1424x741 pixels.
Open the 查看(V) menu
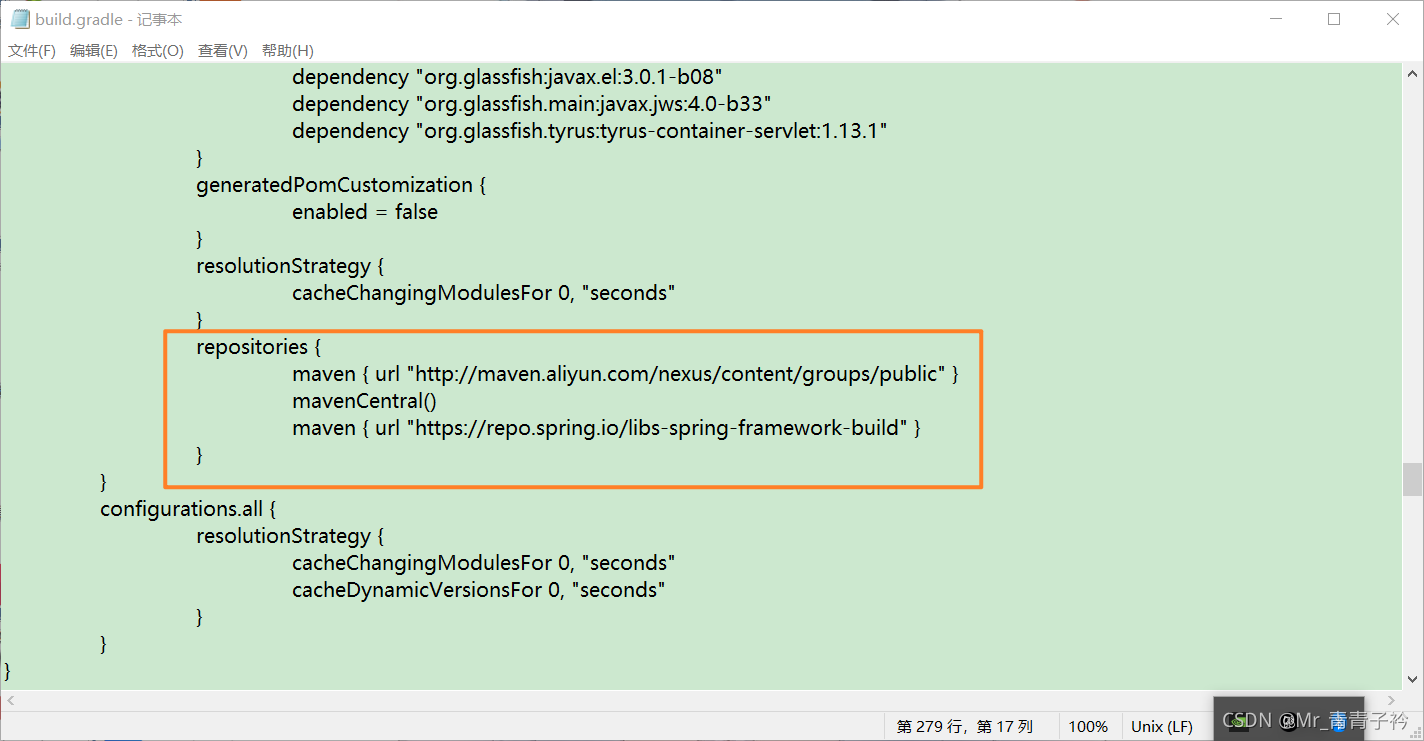point(222,51)
